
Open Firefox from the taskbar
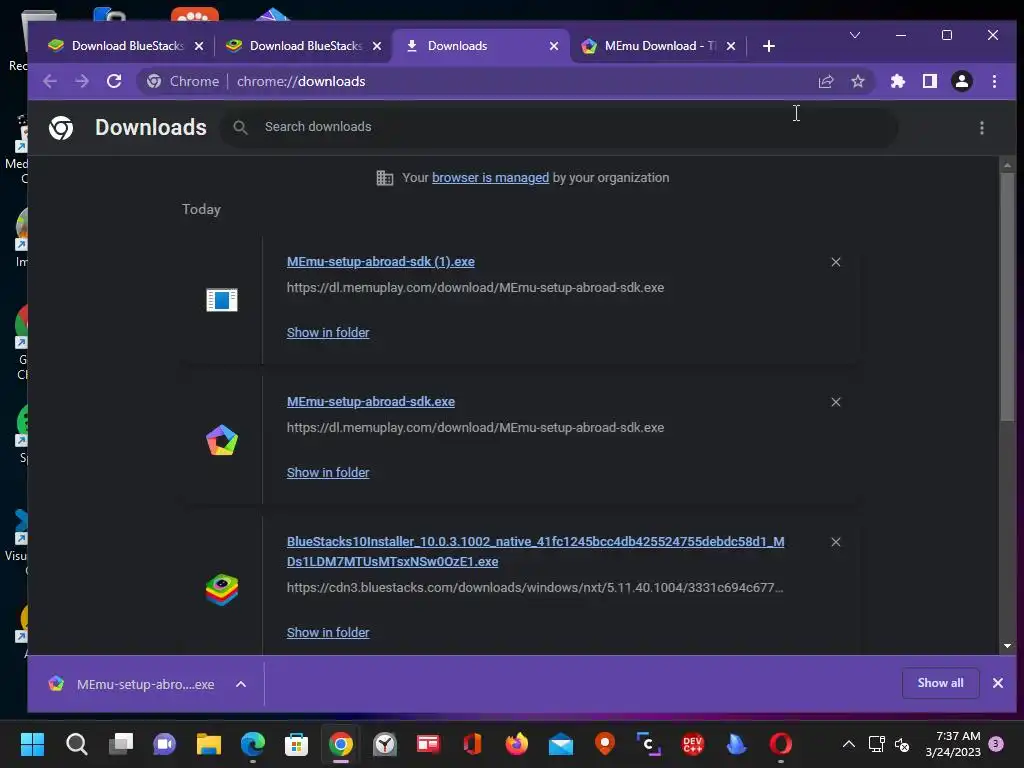tap(516, 744)
